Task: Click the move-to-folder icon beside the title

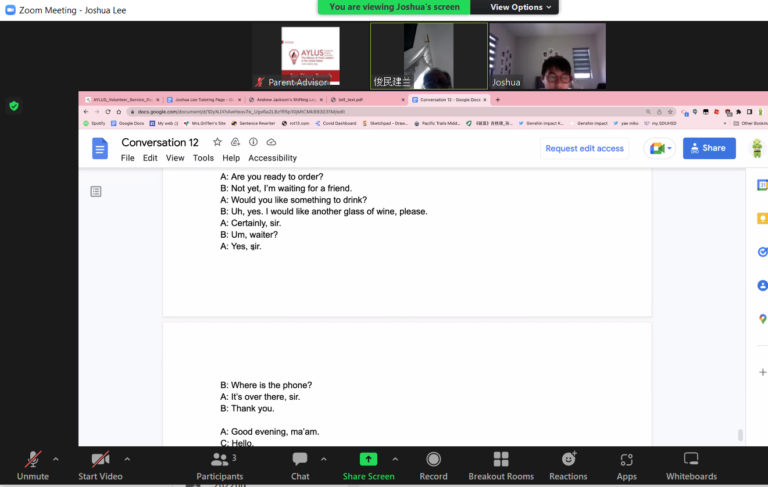Action: coord(235,142)
